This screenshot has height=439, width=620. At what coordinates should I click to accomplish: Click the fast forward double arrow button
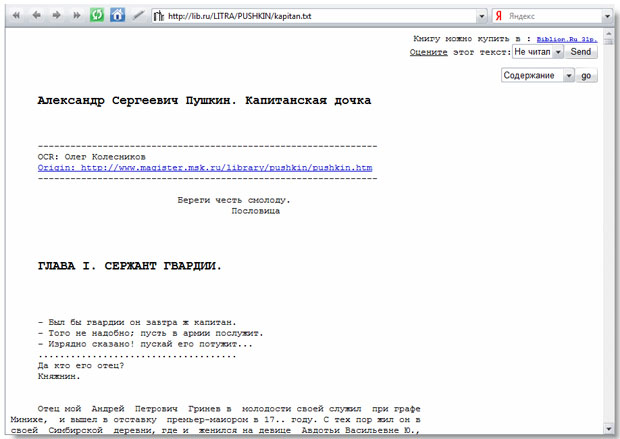click(77, 15)
